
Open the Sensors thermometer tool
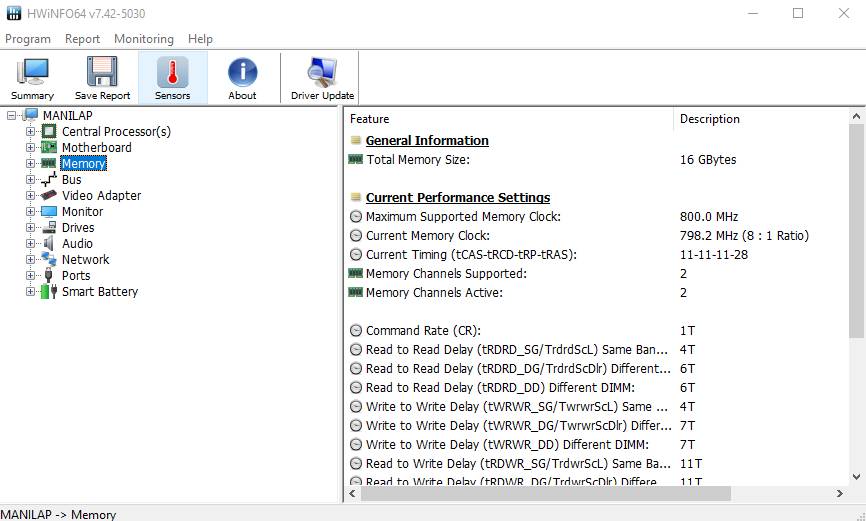coord(172,78)
